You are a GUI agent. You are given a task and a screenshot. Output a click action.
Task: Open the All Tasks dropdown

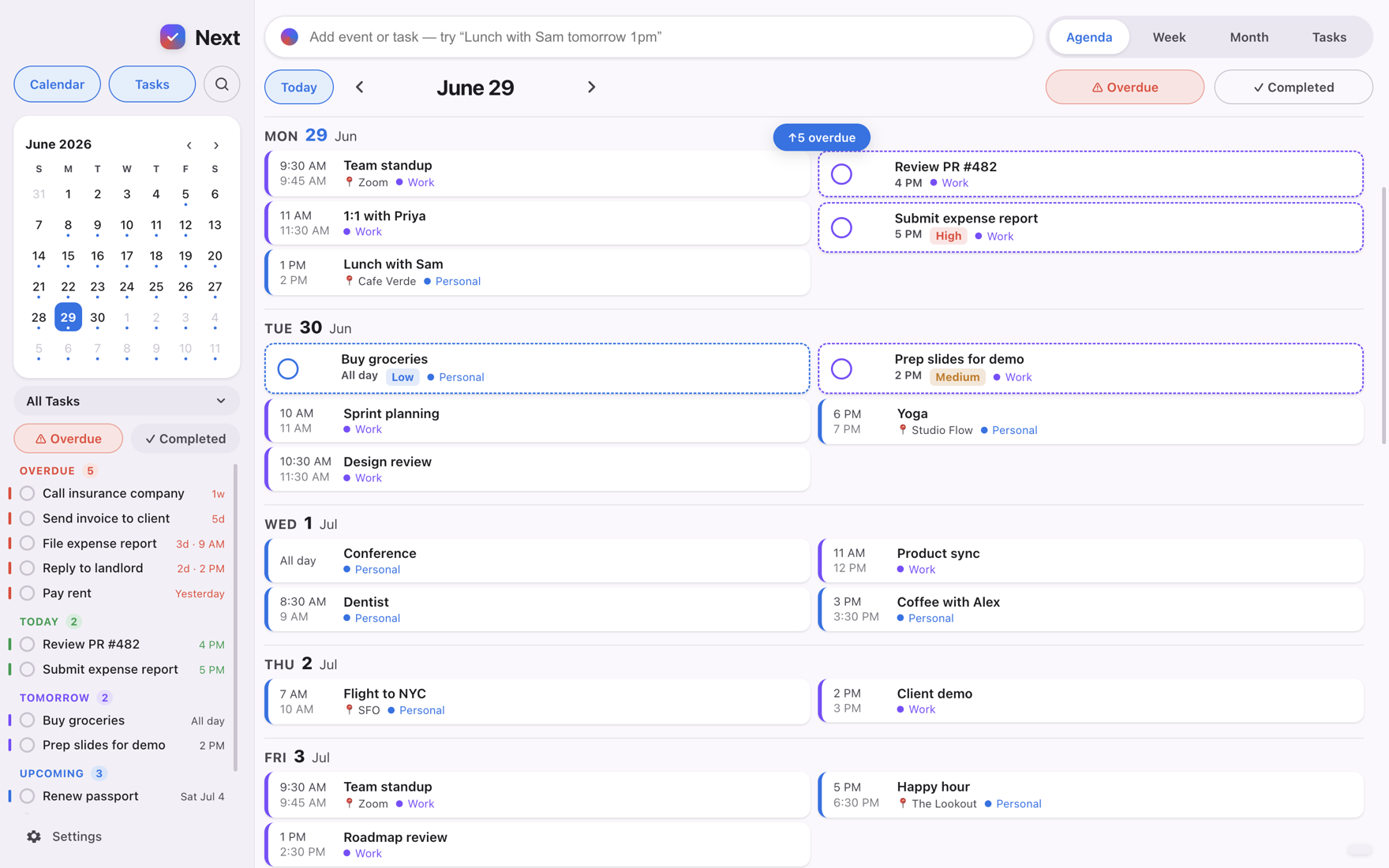[x=126, y=401]
